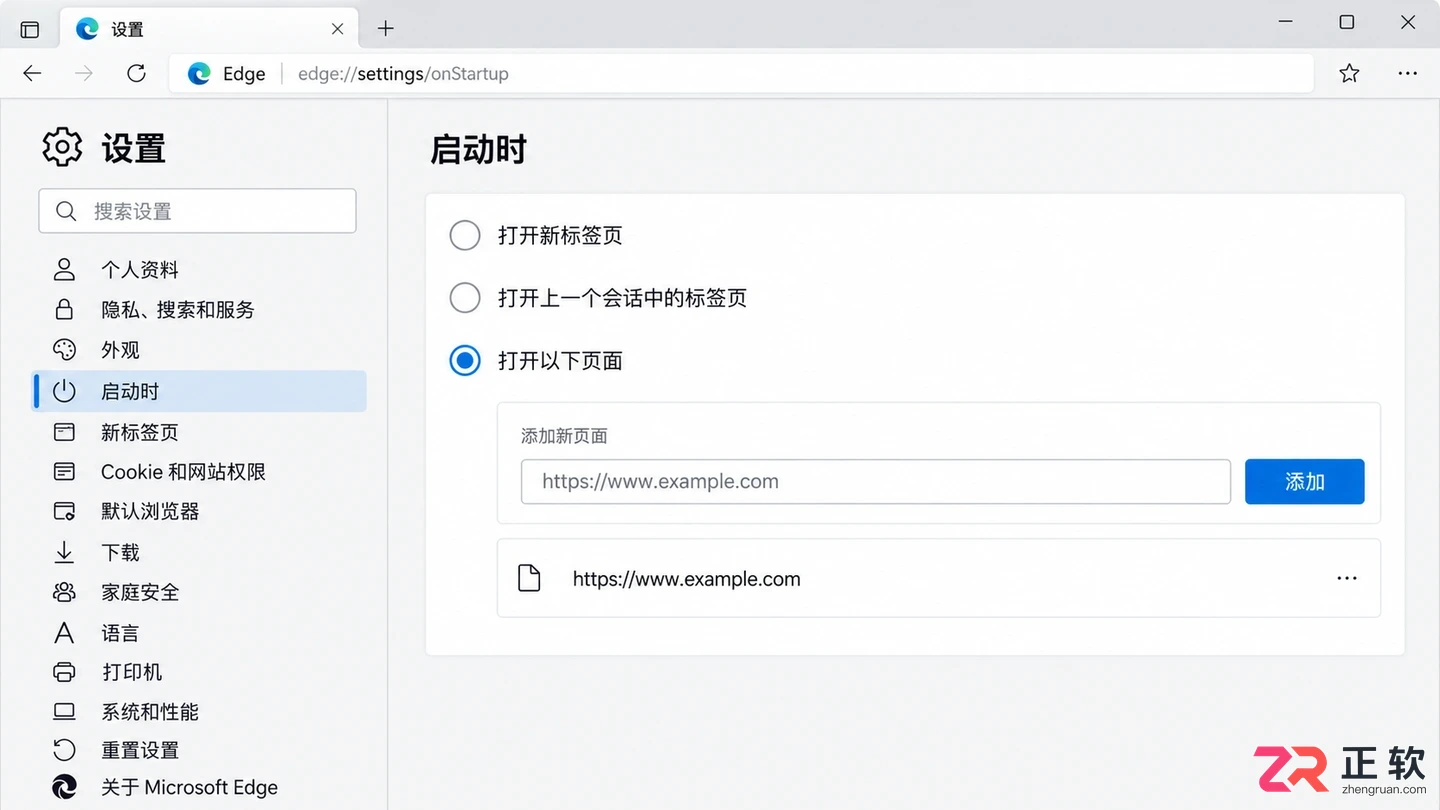The width and height of the screenshot is (1440, 810).
Task: Select 打开新标签页 radio button
Action: tap(465, 236)
